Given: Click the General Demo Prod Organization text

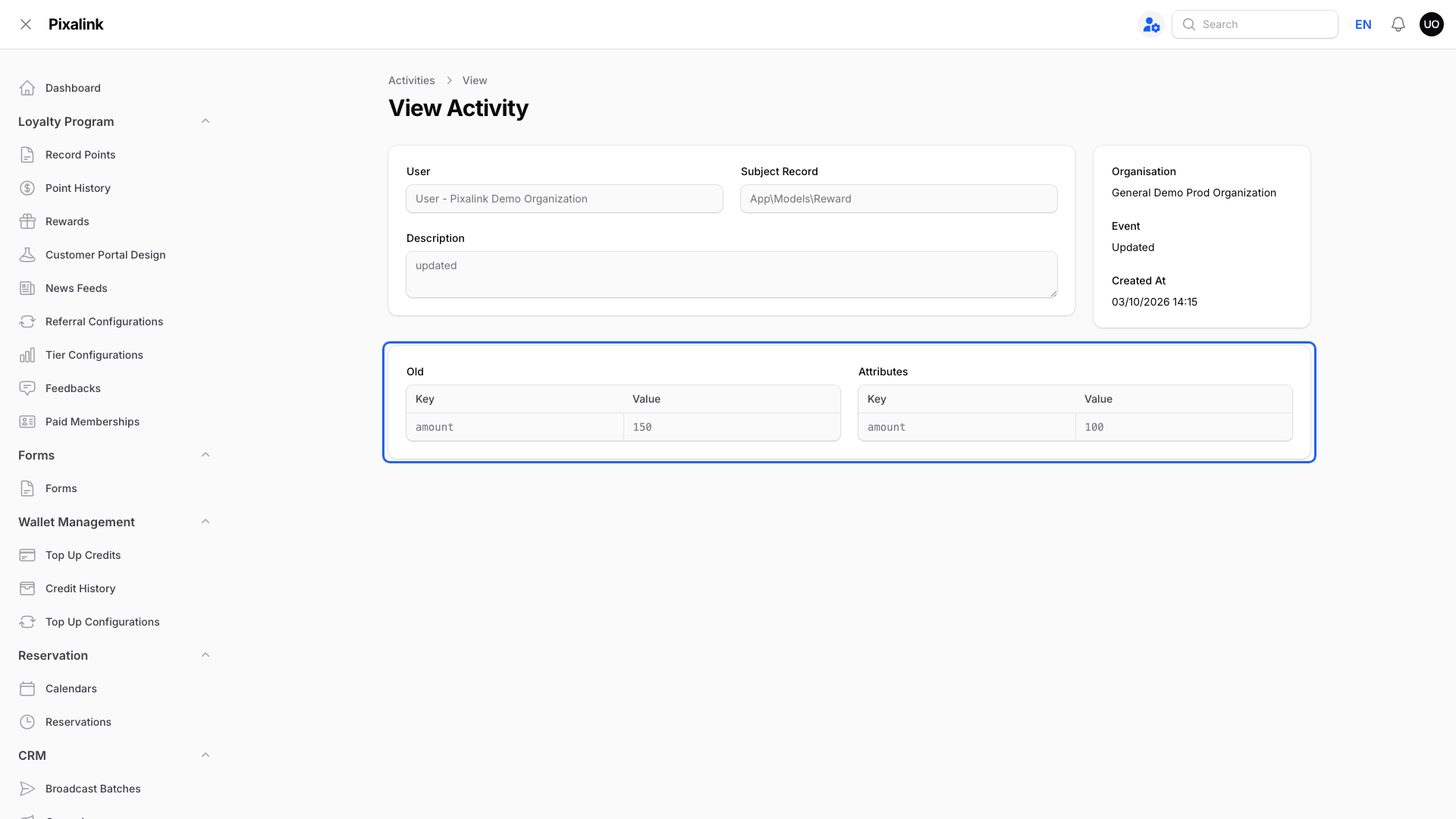Looking at the screenshot, I should tap(1194, 193).
